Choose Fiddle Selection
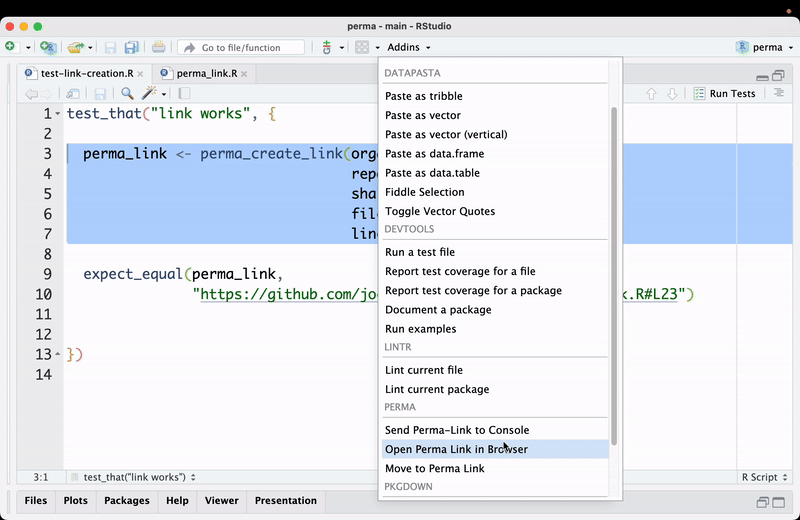800x520 pixels. coord(424,192)
